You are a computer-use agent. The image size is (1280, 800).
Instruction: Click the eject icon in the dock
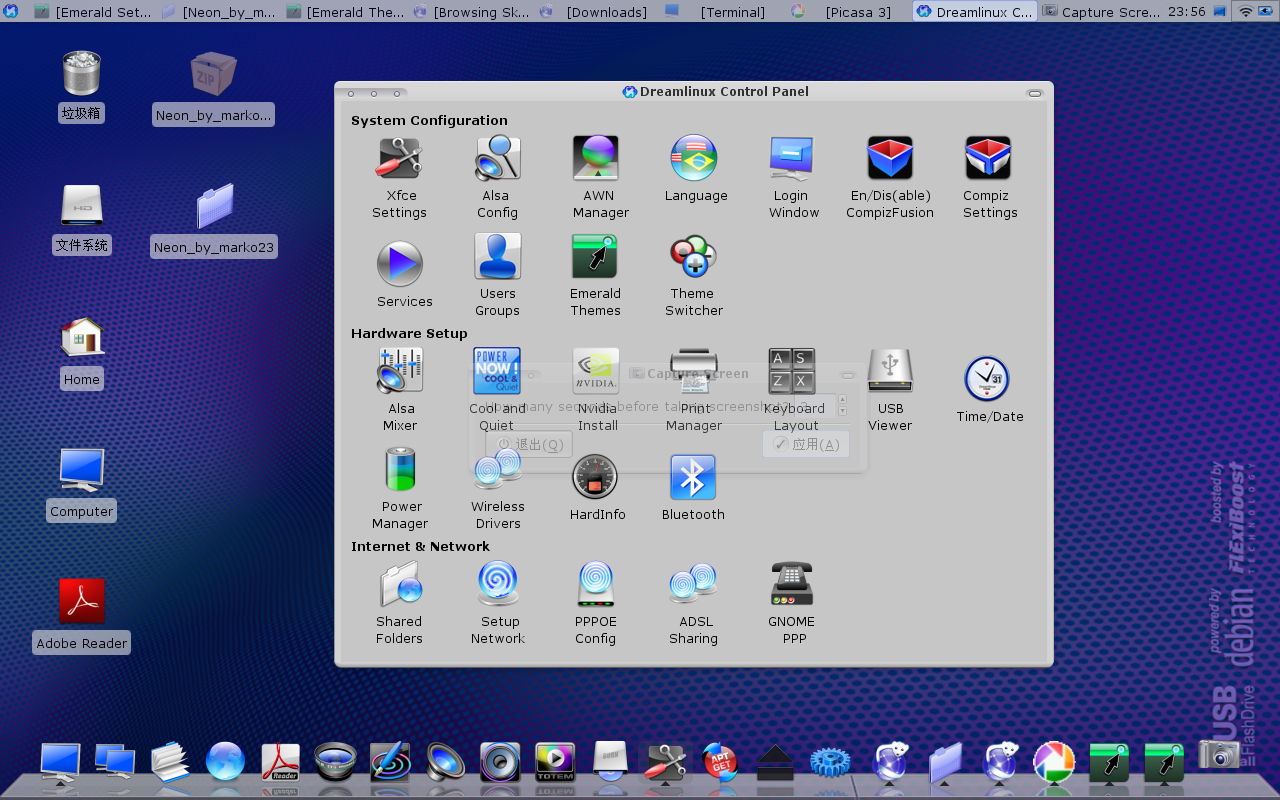(x=775, y=762)
